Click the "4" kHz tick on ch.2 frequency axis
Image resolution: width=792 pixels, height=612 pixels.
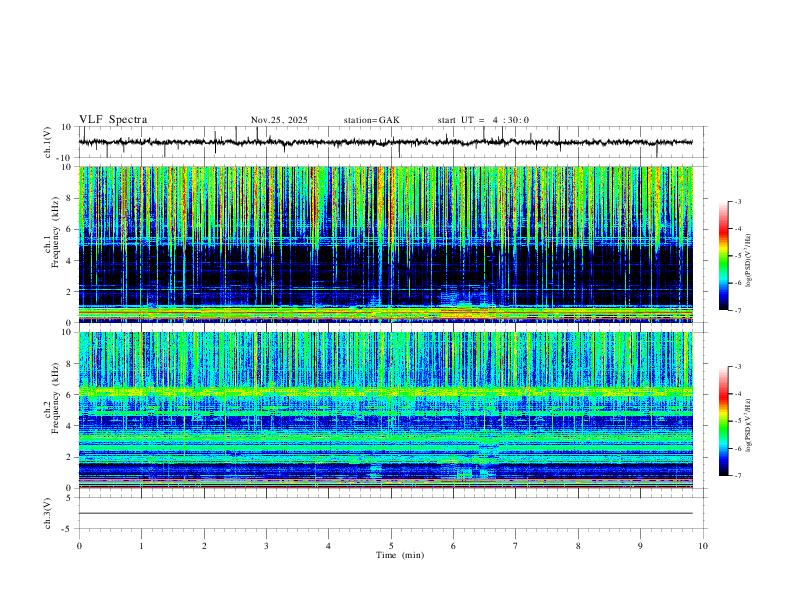click(x=70, y=426)
